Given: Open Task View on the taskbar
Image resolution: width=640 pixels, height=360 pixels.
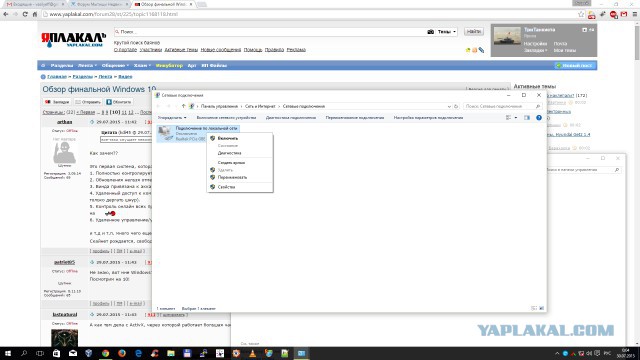Looking at the screenshot, I should point(40,353).
